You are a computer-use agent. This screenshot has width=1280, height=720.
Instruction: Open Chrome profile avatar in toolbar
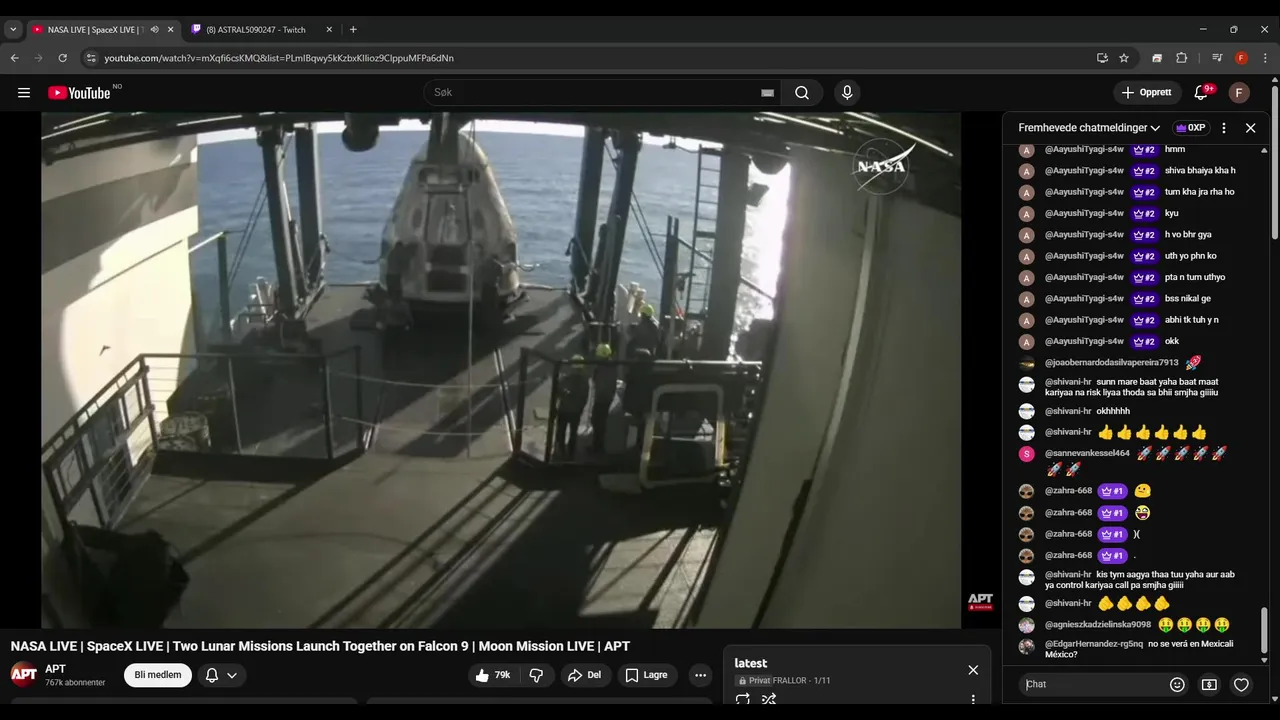pos(1241,58)
